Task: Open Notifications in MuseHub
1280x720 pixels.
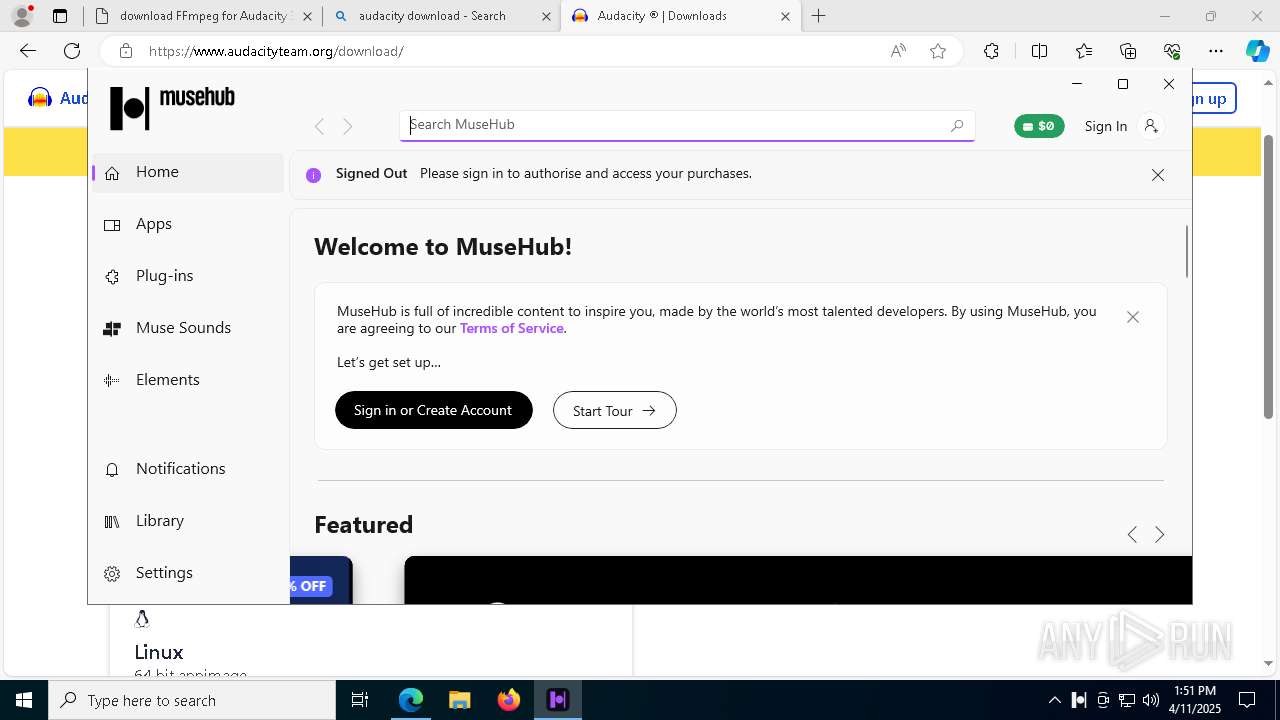Action: (188, 469)
